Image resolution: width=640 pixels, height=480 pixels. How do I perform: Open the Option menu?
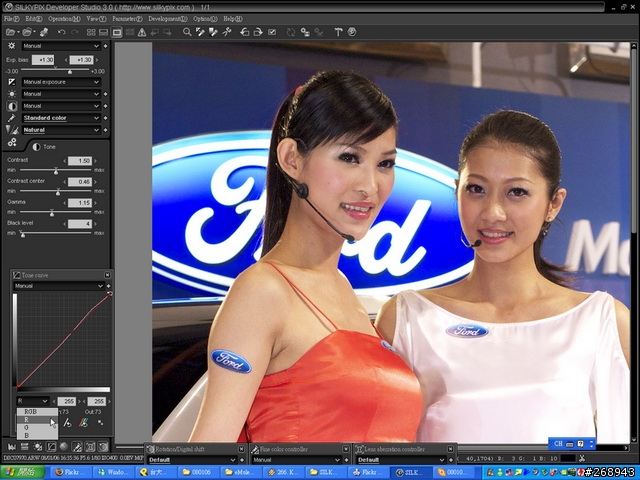(x=205, y=19)
